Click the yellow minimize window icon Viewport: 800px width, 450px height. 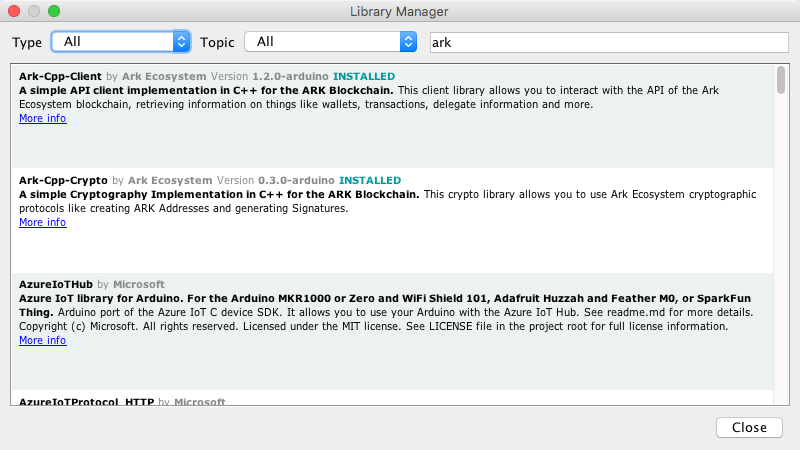pyautogui.click(x=34, y=11)
